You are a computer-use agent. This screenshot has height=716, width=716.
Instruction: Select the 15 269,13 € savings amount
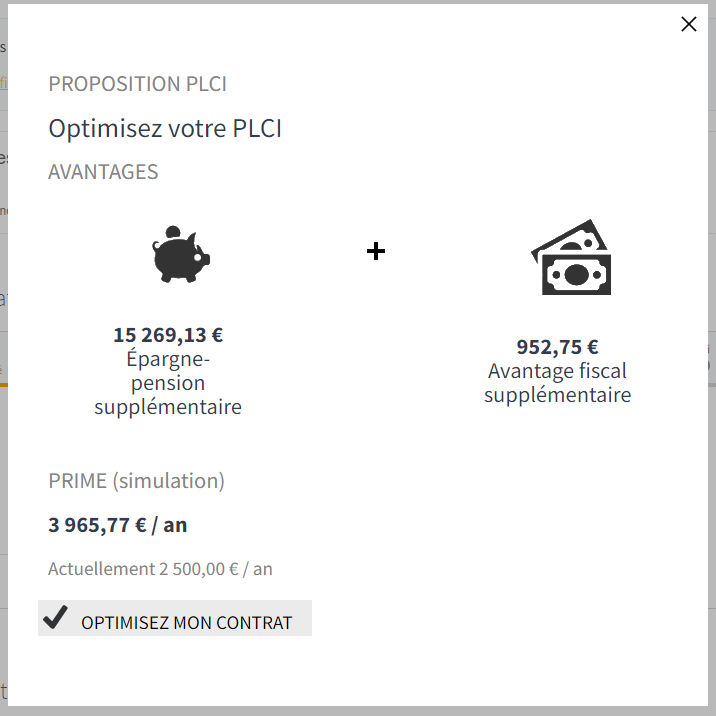tap(168, 334)
